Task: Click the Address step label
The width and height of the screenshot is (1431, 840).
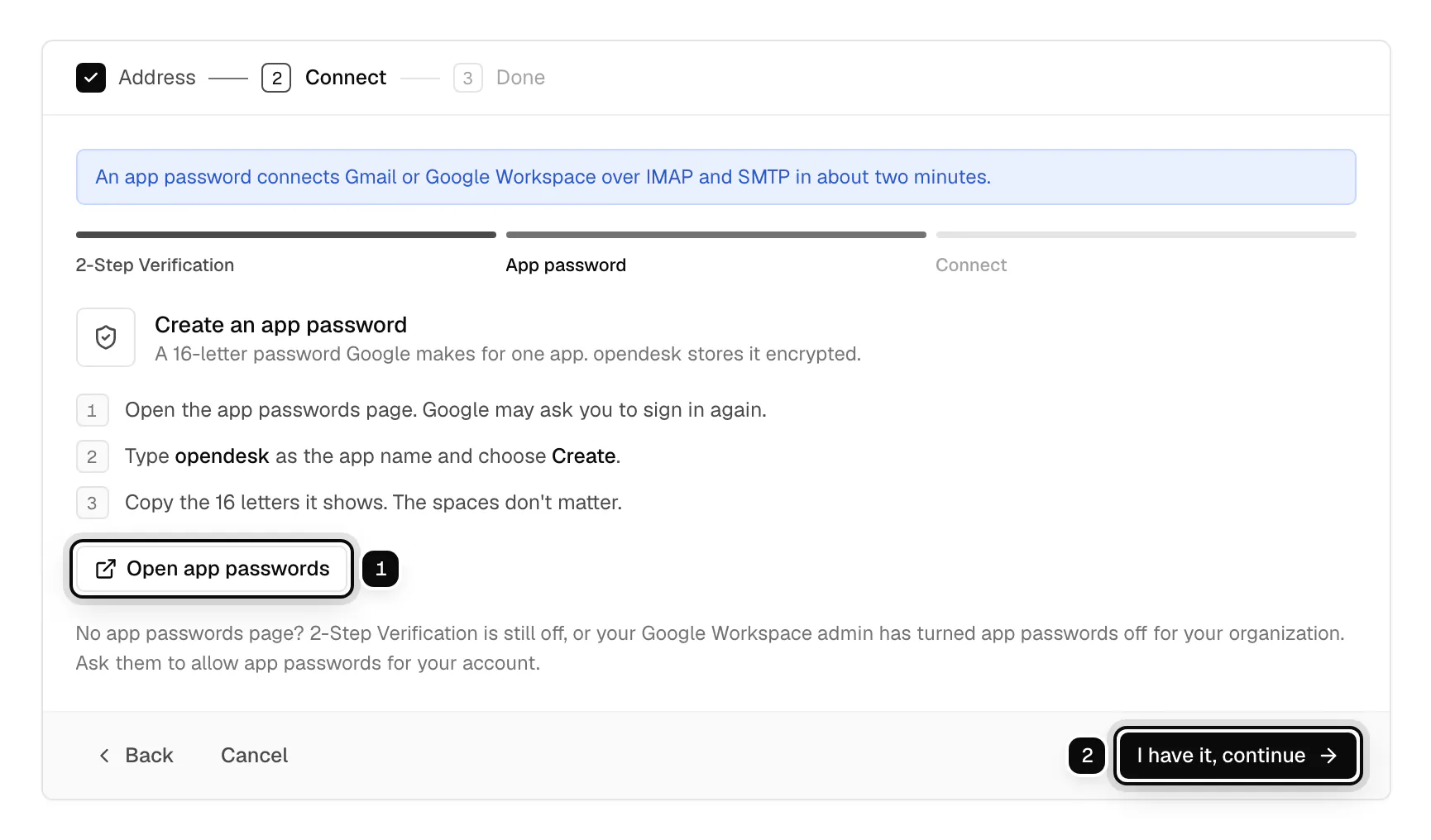Action: point(157,78)
